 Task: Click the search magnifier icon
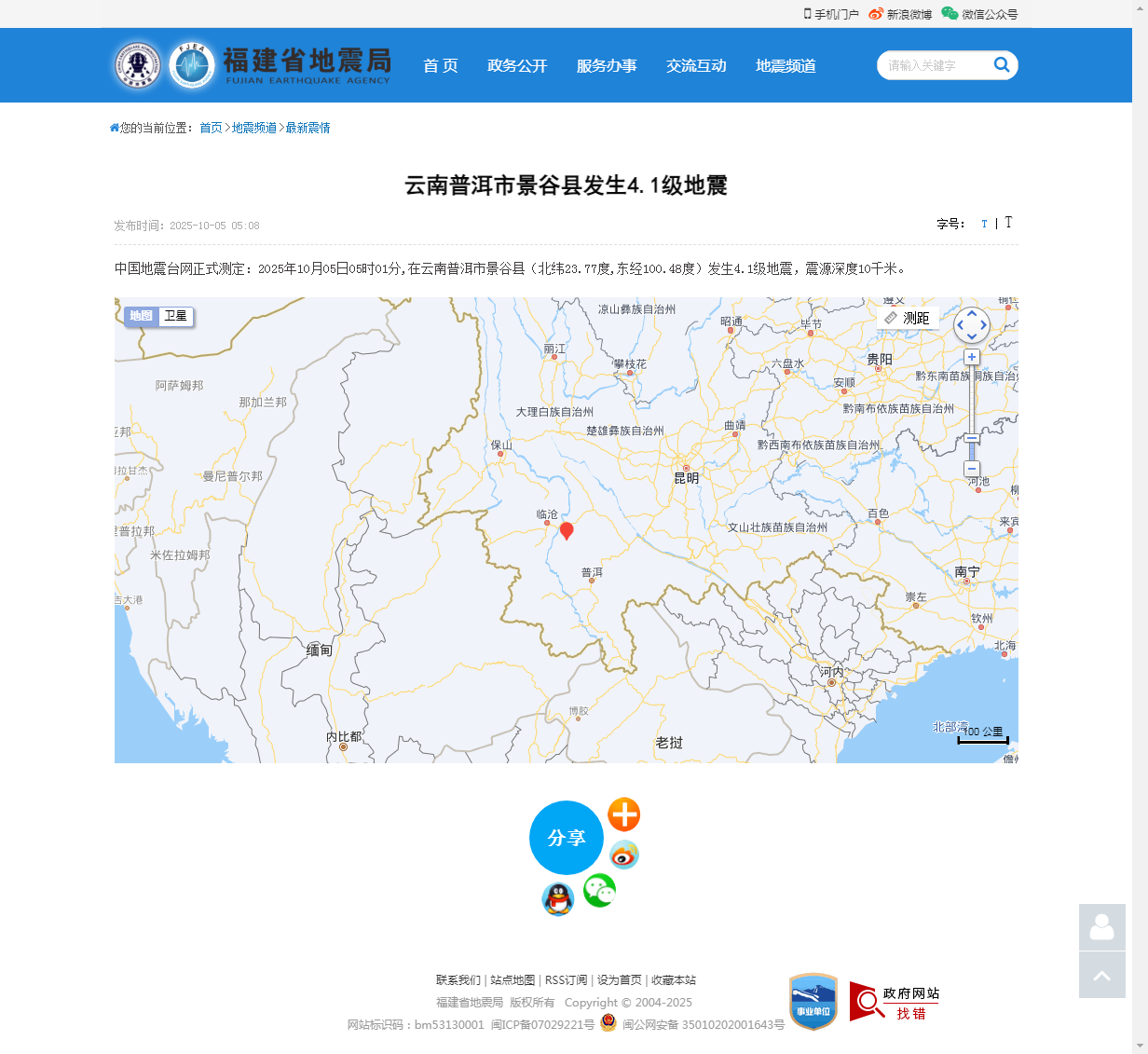coord(1002,65)
